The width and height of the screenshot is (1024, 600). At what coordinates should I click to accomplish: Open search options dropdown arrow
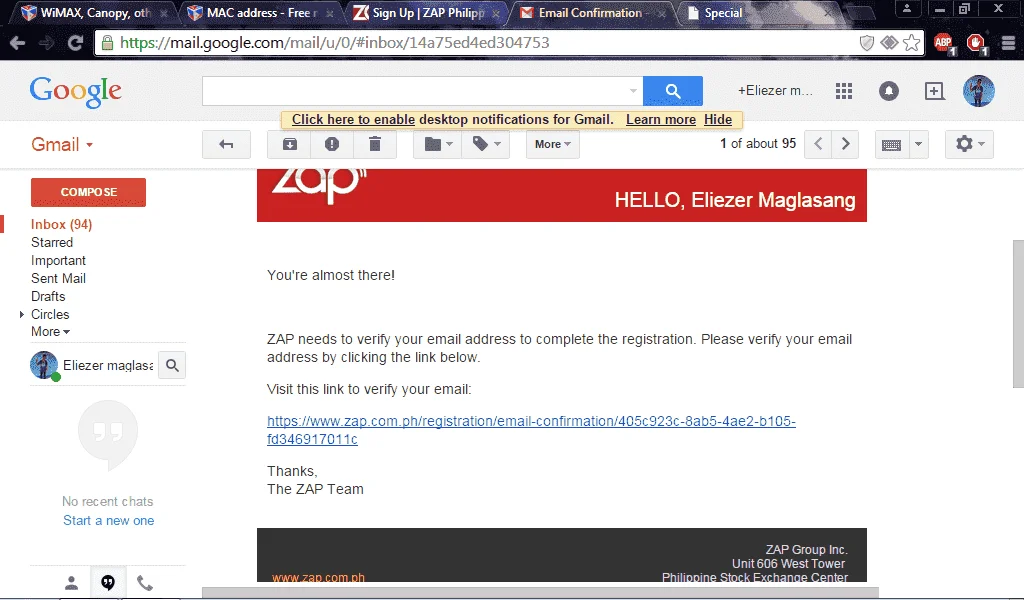[x=633, y=91]
